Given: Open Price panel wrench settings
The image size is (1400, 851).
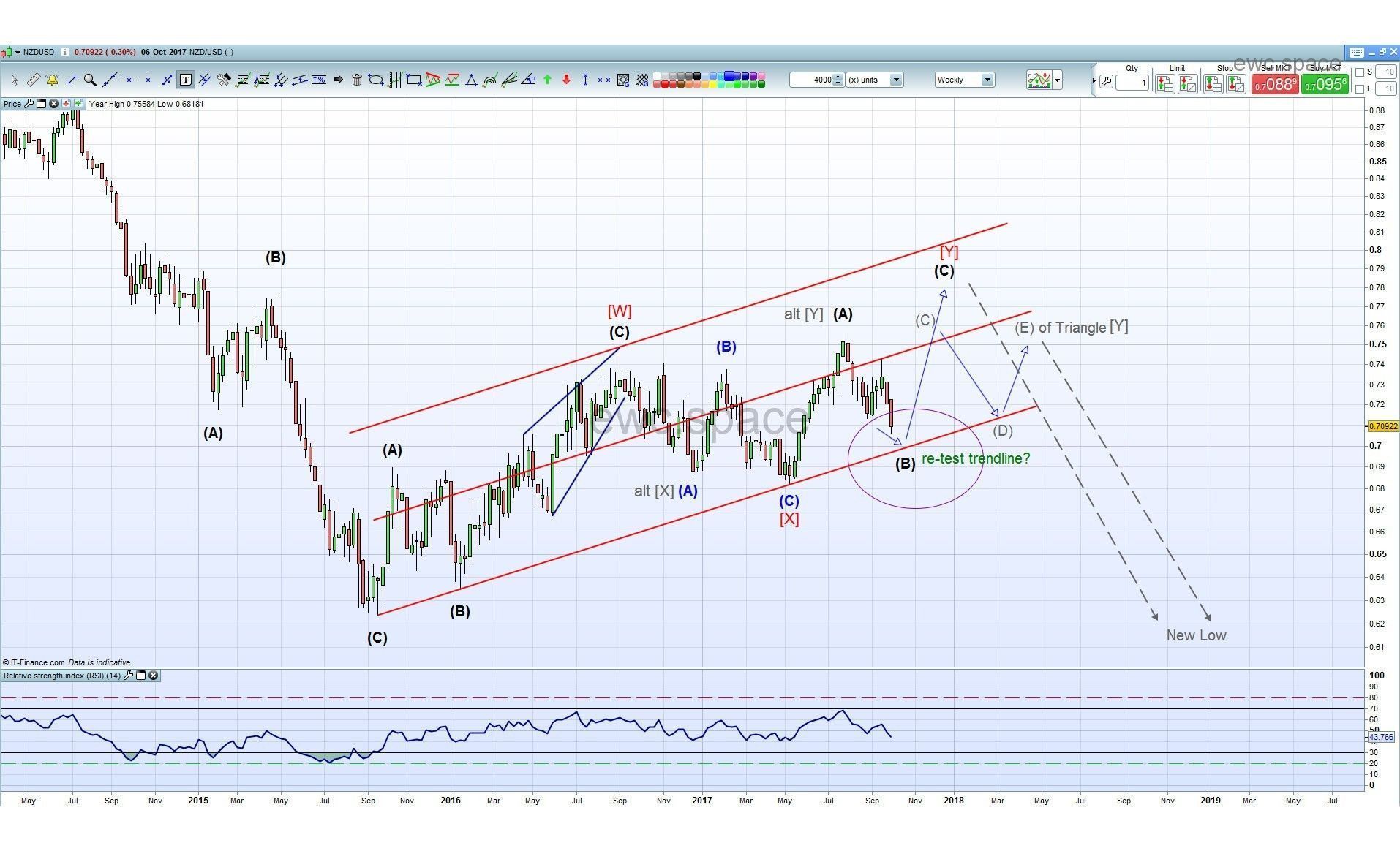Looking at the screenshot, I should click(29, 104).
